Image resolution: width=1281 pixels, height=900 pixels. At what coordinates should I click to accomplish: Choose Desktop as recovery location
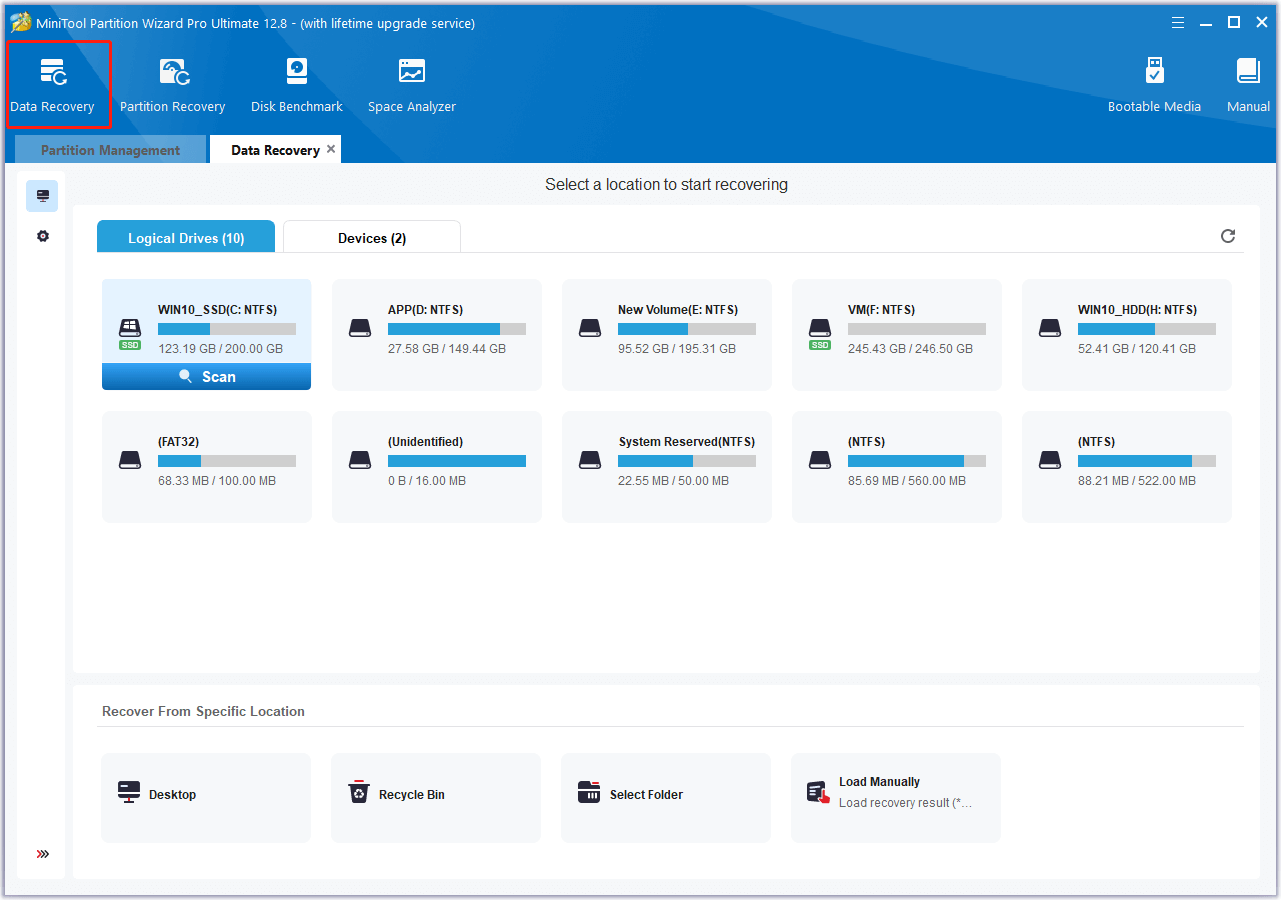[206, 798]
